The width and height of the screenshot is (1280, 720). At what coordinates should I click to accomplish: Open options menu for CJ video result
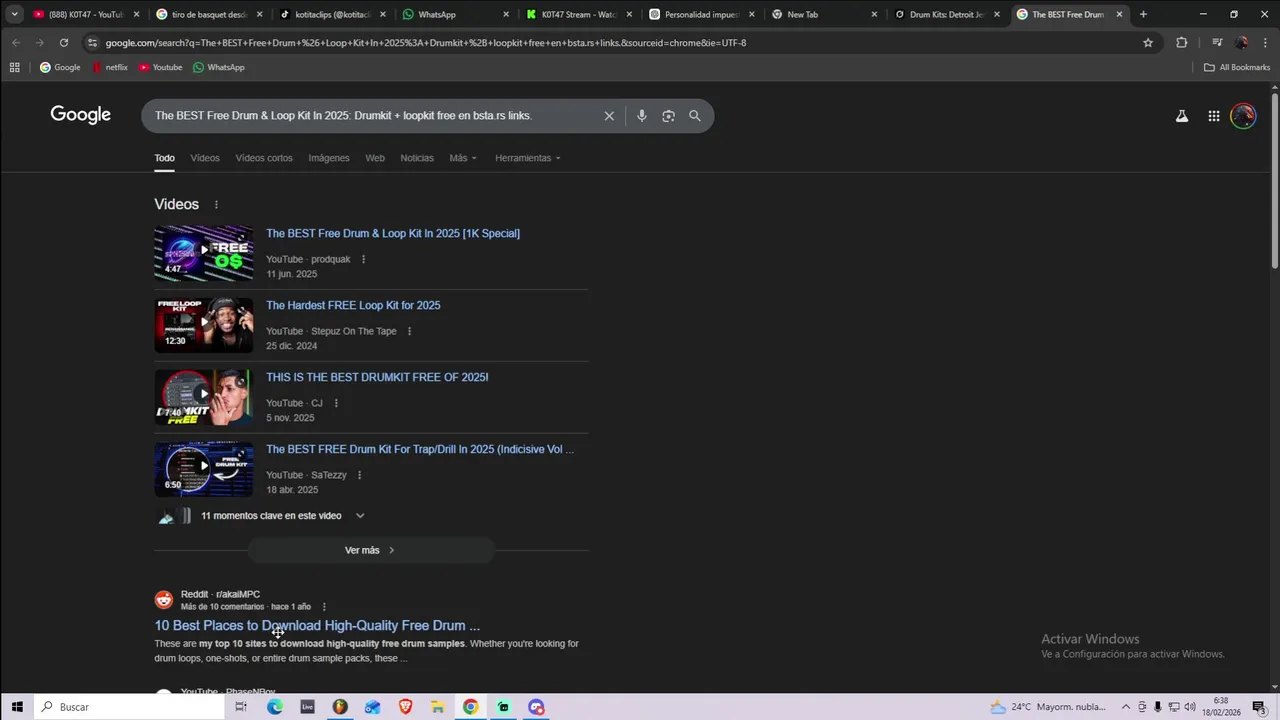(336, 404)
